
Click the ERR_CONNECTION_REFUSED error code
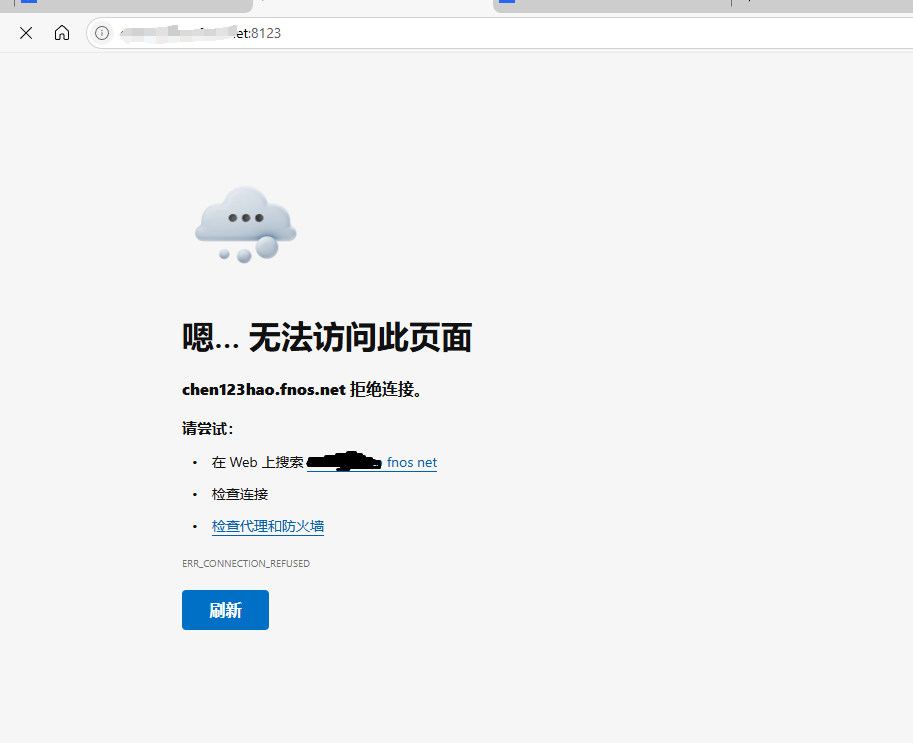[245, 564]
